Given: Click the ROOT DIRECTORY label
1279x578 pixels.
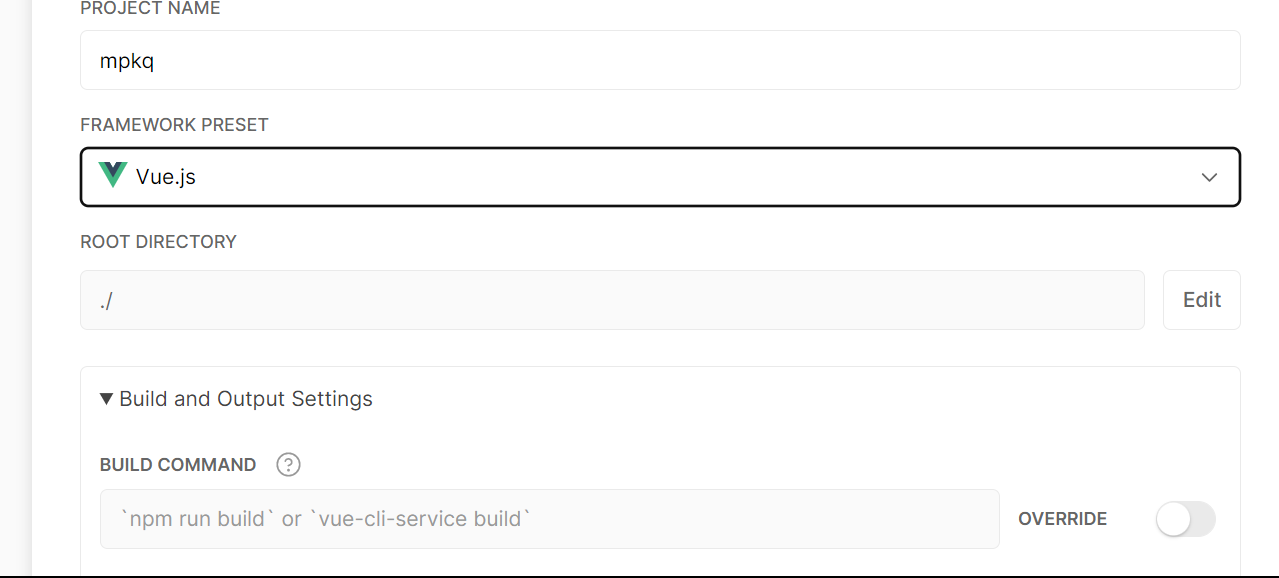Looking at the screenshot, I should click(x=158, y=242).
